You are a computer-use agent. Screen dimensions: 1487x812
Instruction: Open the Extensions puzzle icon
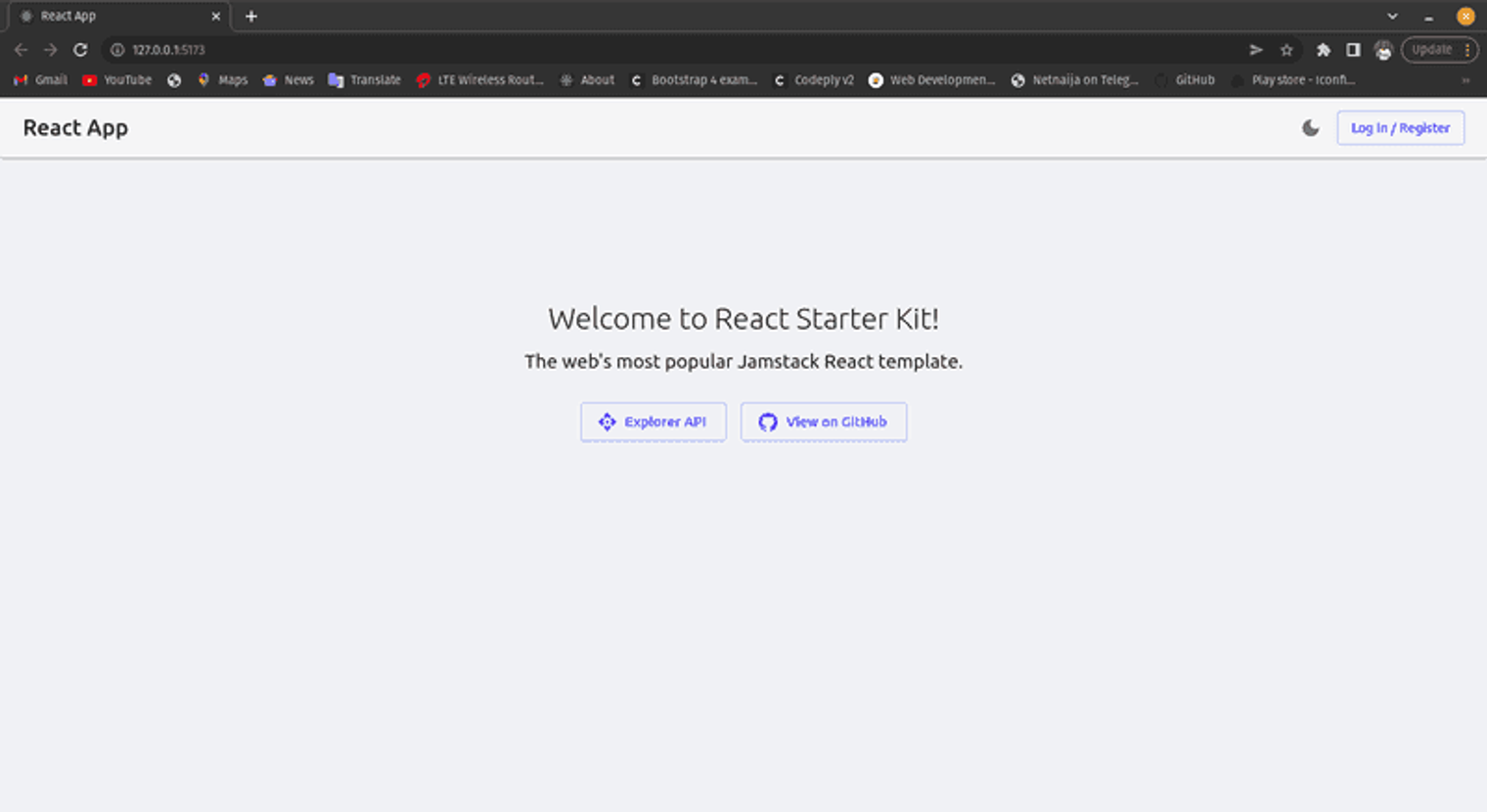[x=1324, y=50]
